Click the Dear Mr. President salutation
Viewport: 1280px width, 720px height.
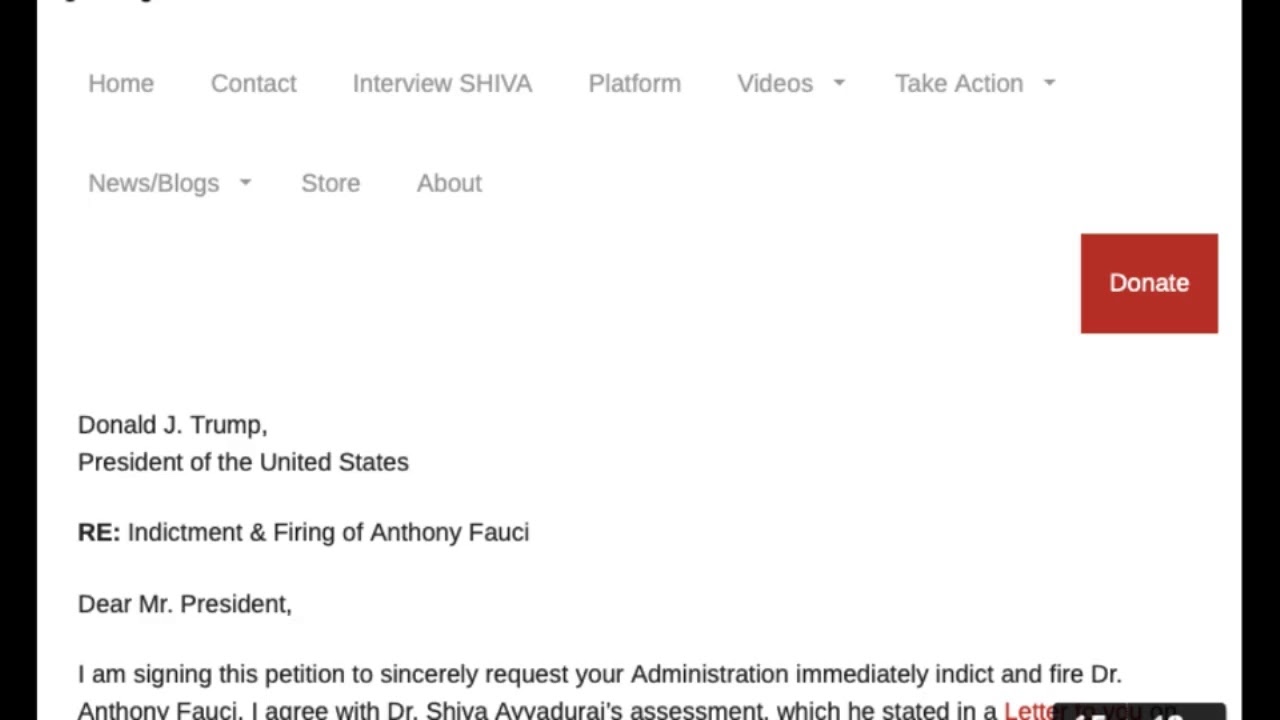click(x=185, y=604)
